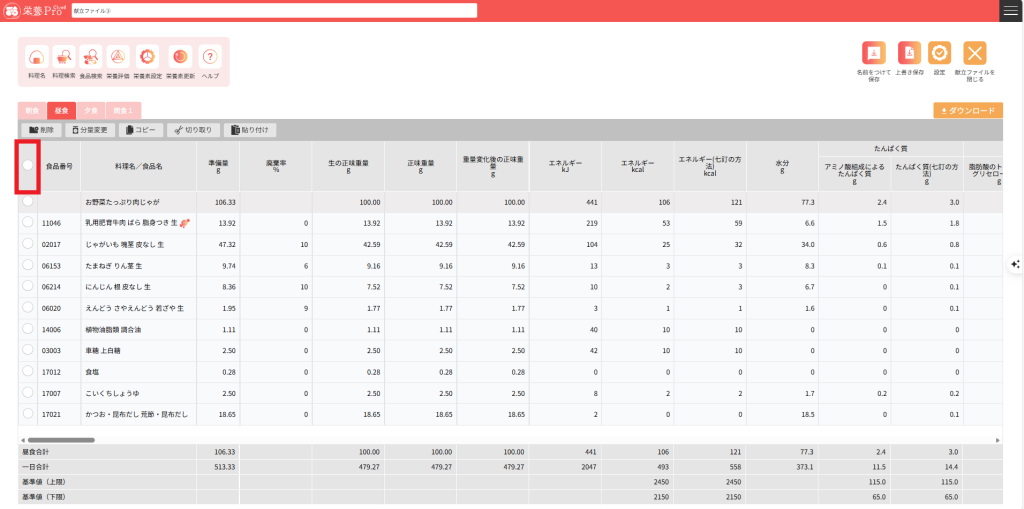This screenshot has height=509, width=1024.
Task: Open 栄養素設定 nutrient settings icon
Action: (x=147, y=58)
